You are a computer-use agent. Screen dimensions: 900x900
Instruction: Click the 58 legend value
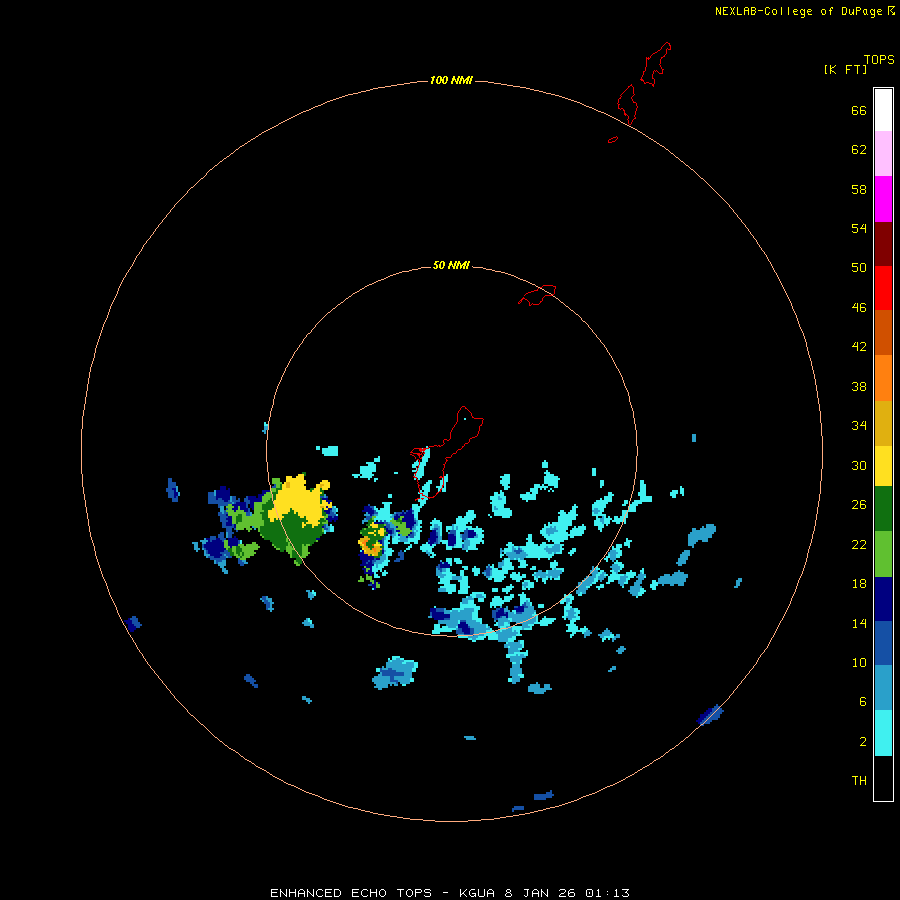coord(859,189)
